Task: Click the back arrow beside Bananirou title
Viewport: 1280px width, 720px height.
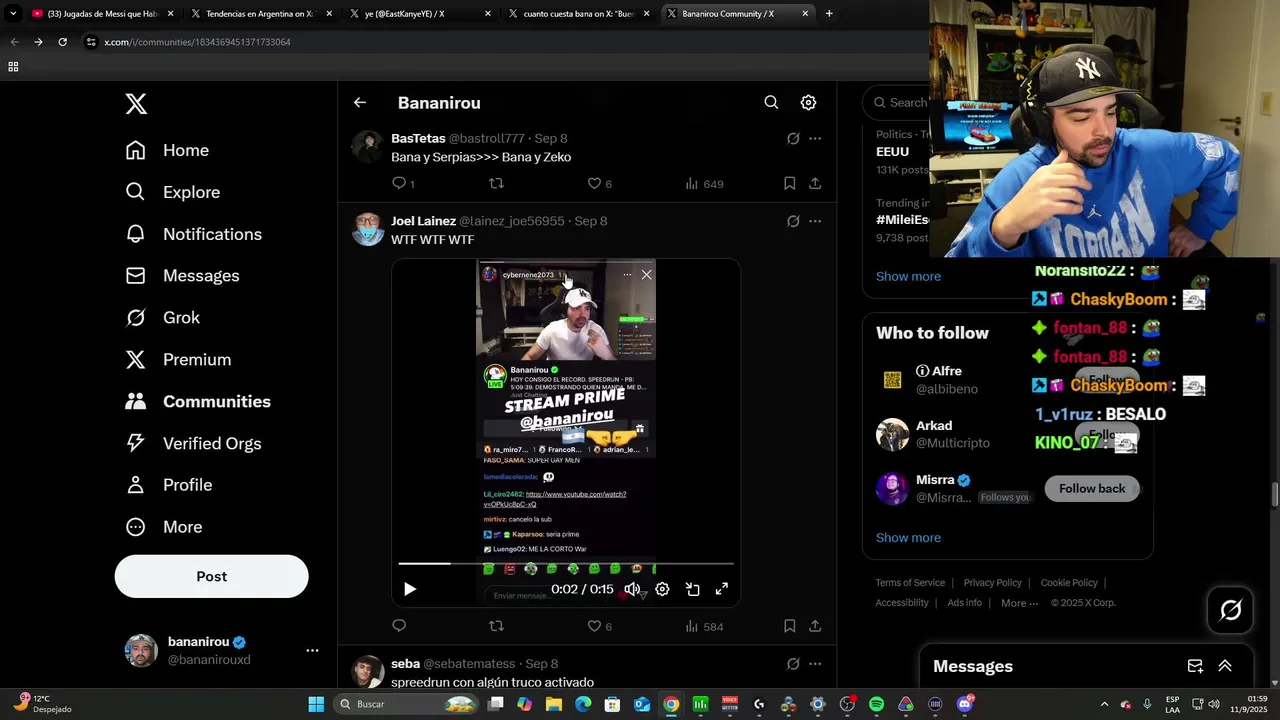Action: pyautogui.click(x=360, y=102)
